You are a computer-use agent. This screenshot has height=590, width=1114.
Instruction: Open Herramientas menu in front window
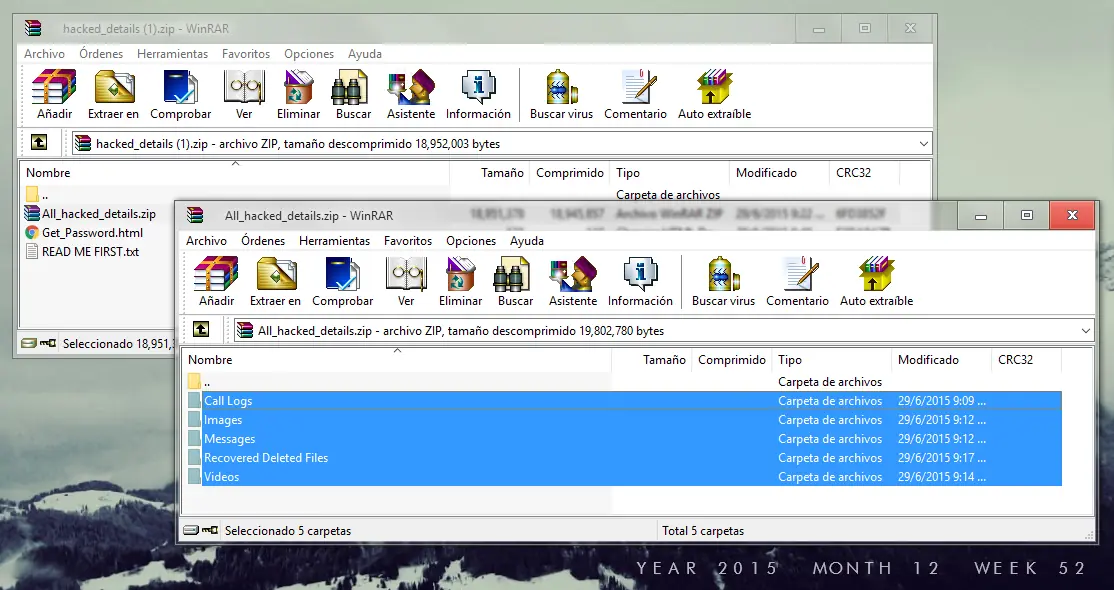point(334,241)
